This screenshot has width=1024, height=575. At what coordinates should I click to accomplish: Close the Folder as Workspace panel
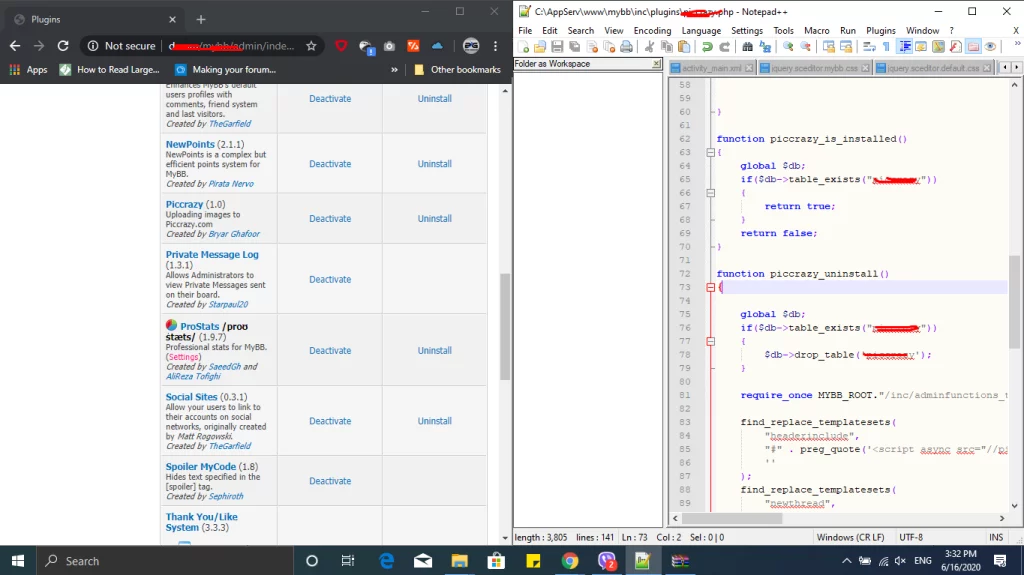[656, 63]
